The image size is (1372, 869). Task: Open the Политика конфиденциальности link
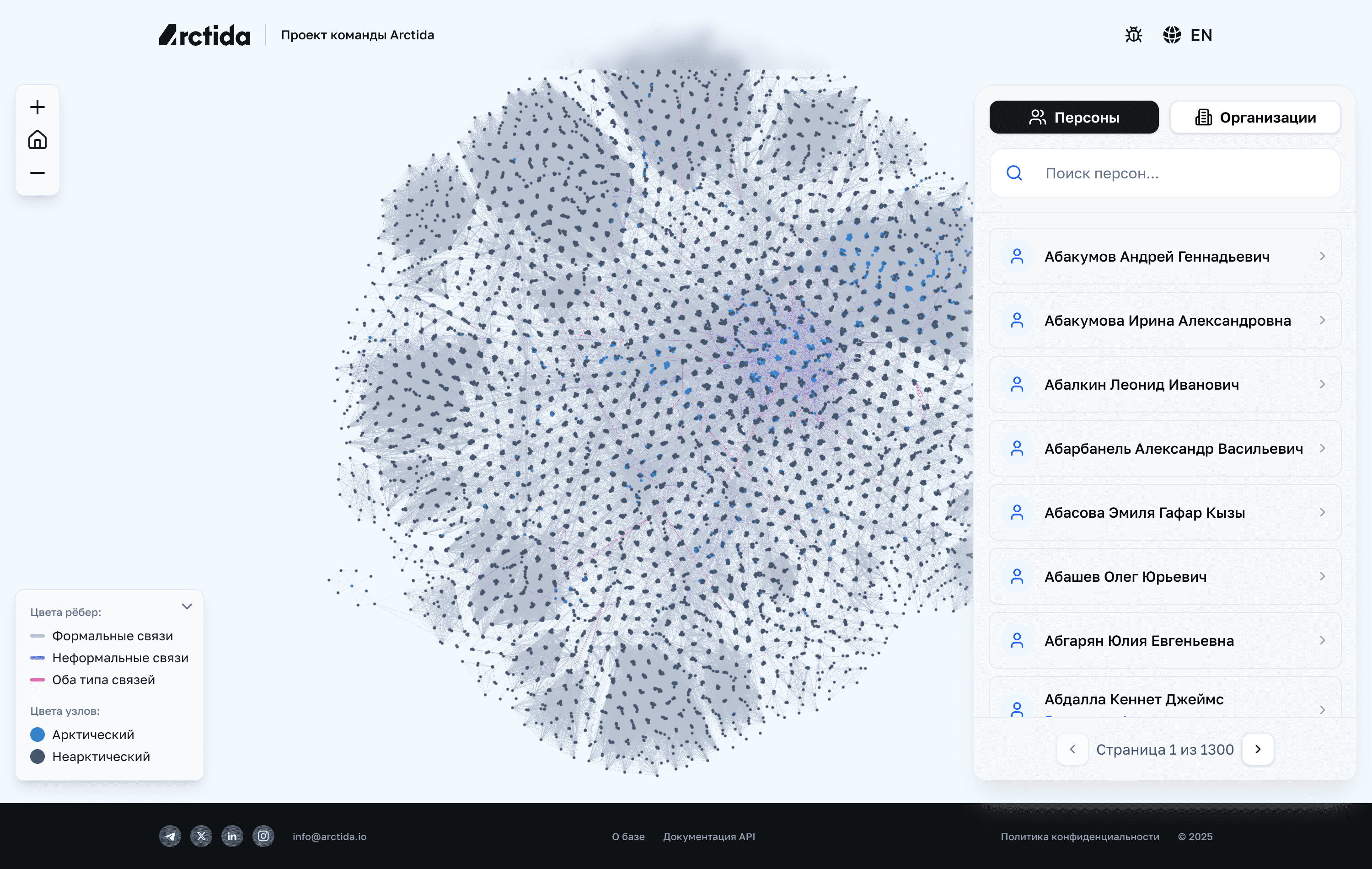(x=1080, y=837)
